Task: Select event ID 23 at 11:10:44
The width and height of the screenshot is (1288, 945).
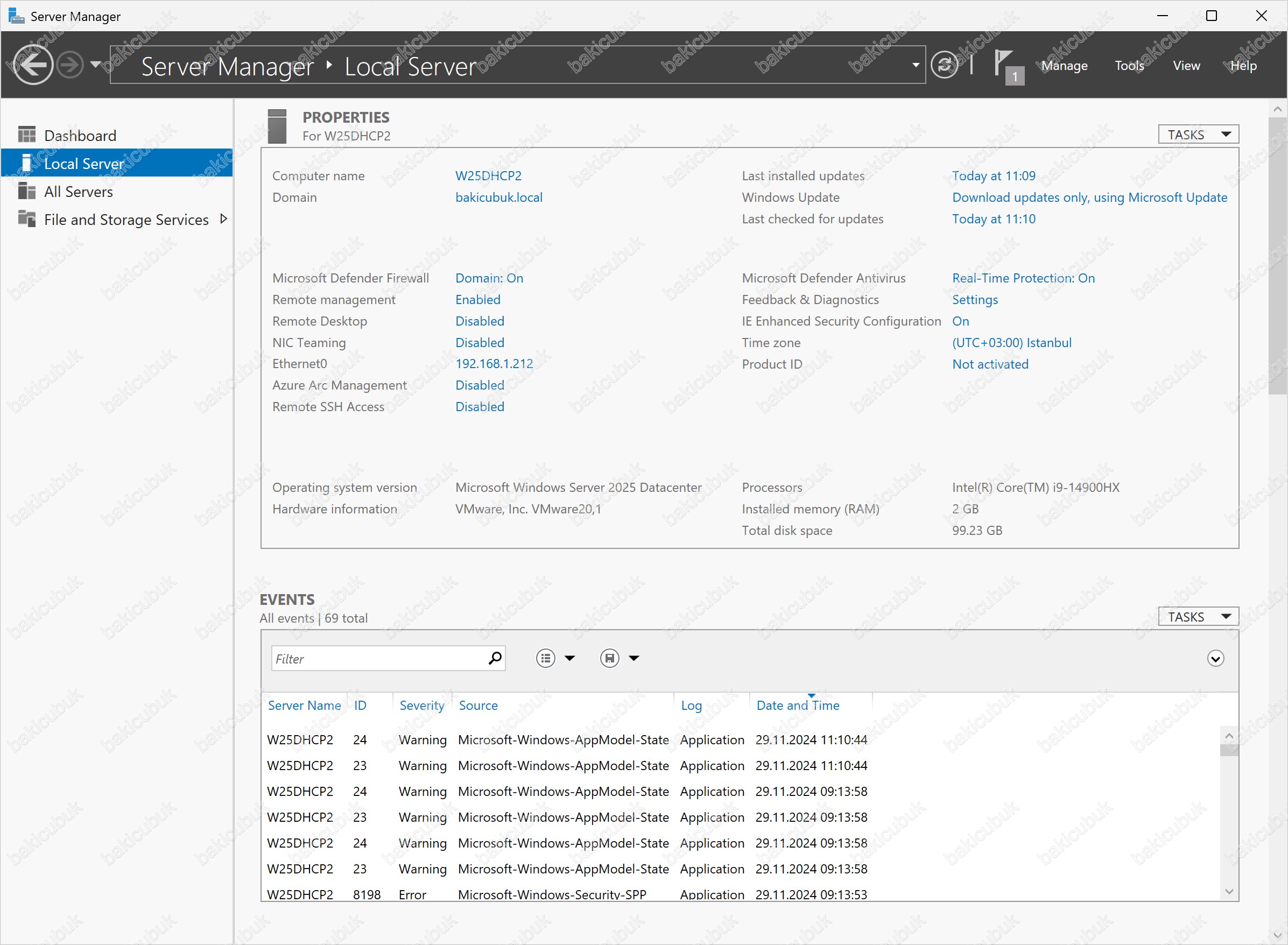Action: click(x=741, y=765)
